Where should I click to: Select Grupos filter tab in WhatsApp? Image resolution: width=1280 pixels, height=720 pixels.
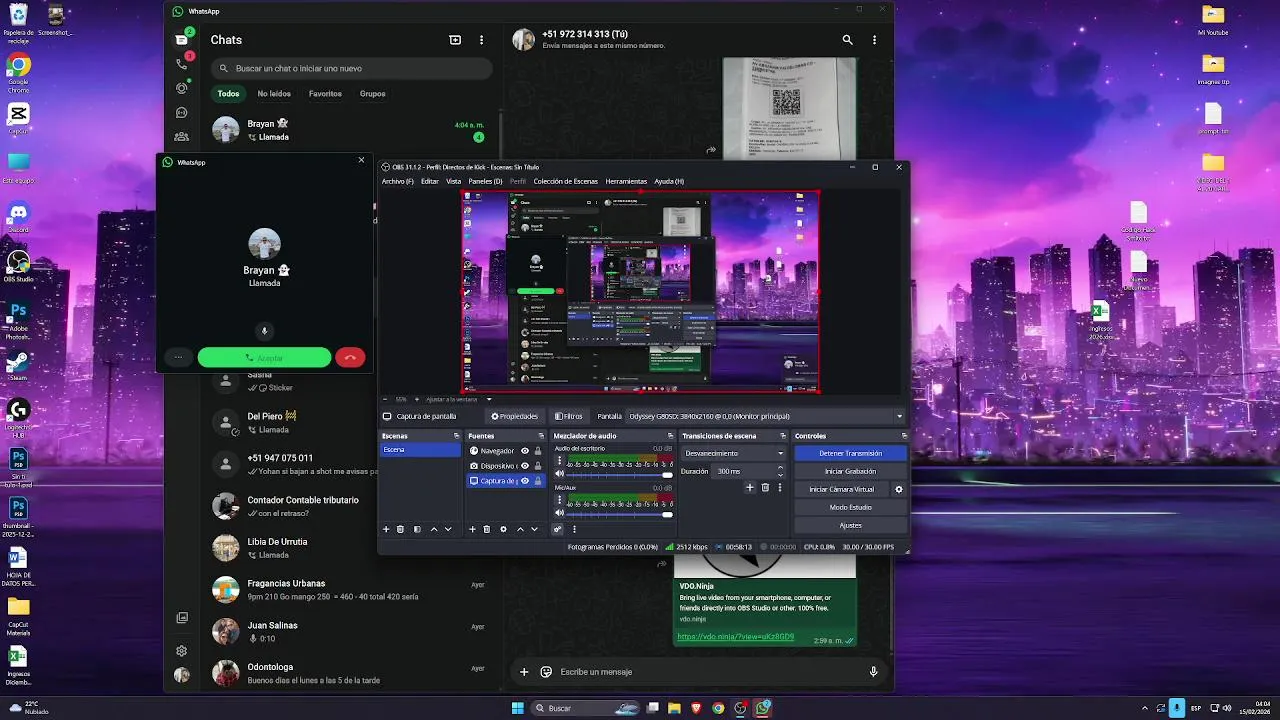[373, 94]
